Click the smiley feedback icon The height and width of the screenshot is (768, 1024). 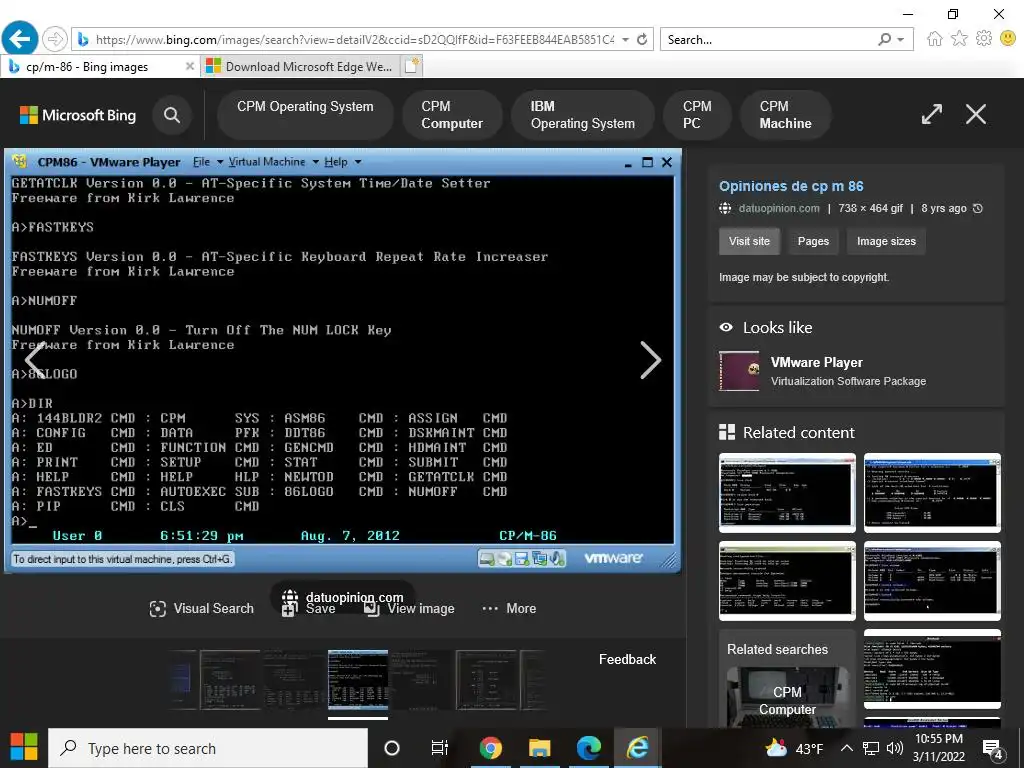[1008, 39]
